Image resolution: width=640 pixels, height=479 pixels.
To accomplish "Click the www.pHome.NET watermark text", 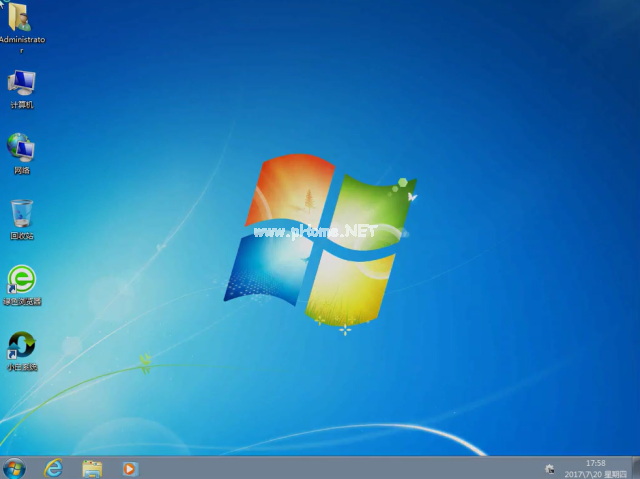I will 315,232.
